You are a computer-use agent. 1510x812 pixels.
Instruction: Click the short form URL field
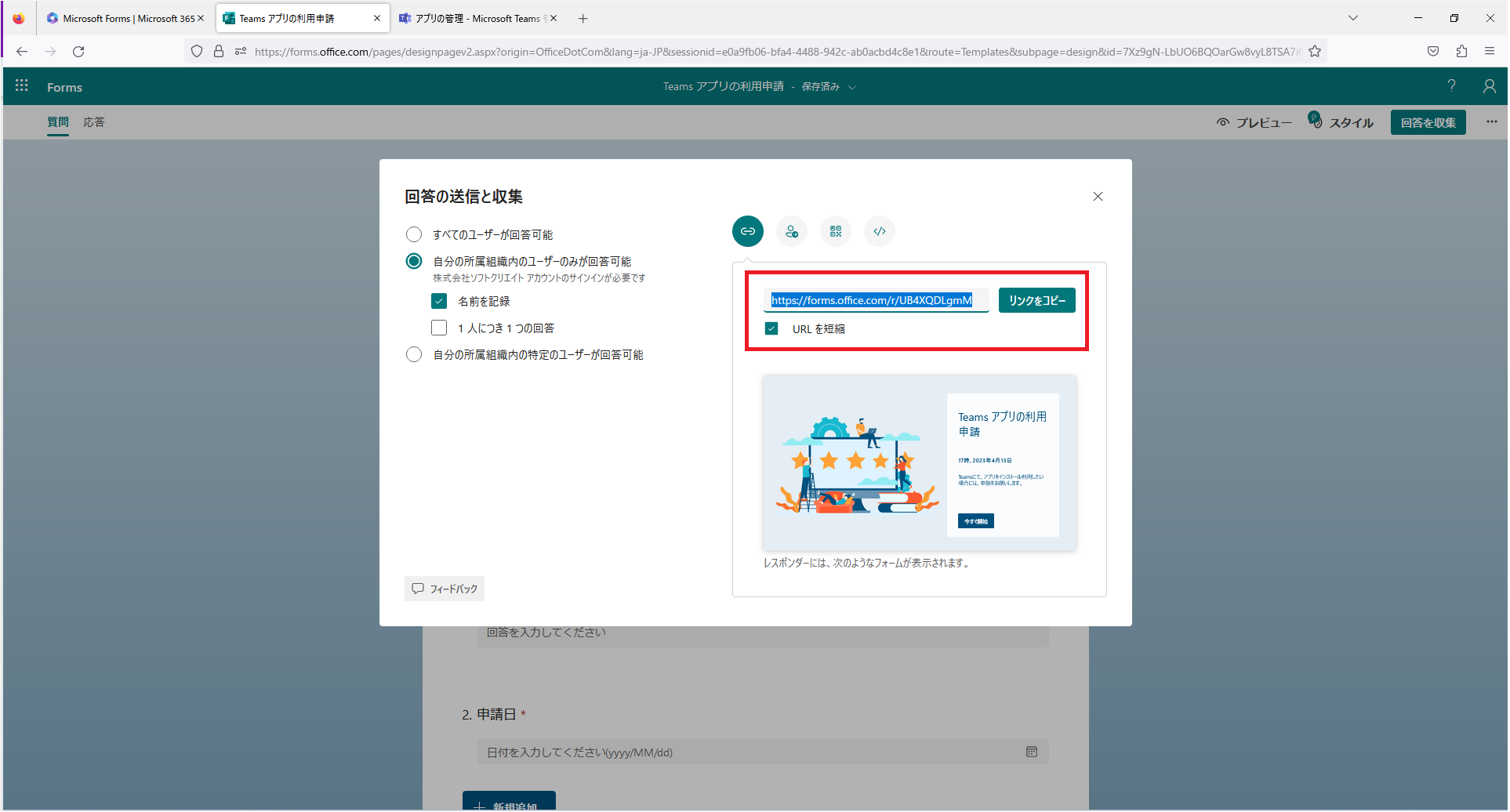click(x=877, y=300)
